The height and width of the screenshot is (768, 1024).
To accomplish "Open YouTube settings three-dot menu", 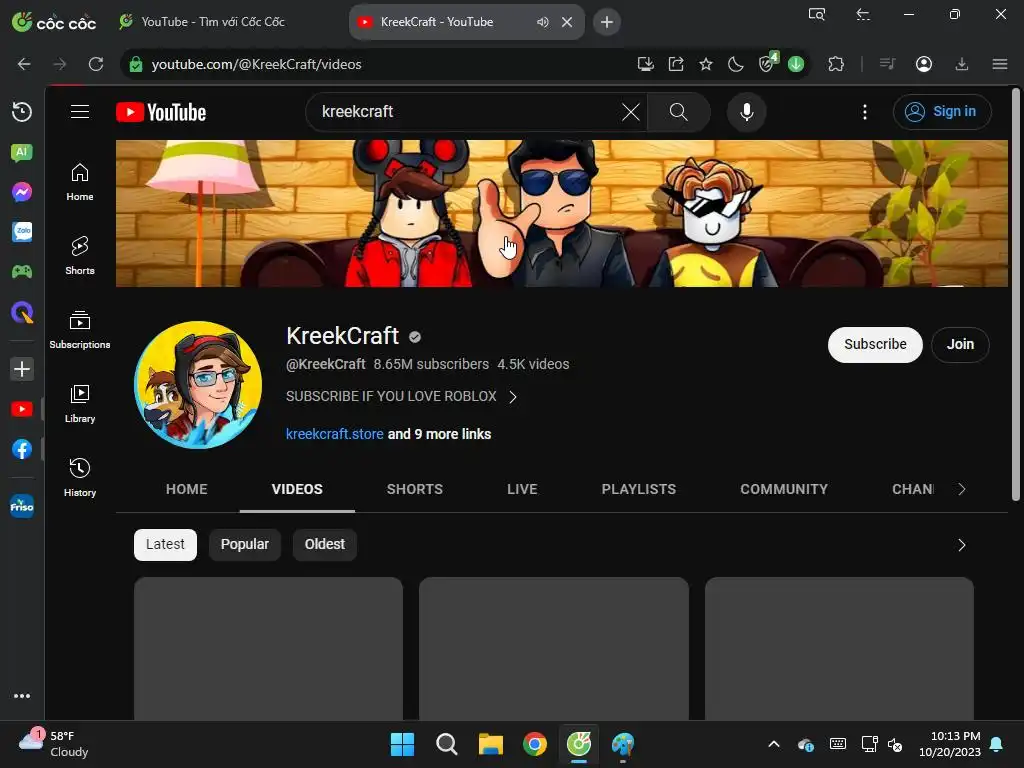I will click(865, 112).
